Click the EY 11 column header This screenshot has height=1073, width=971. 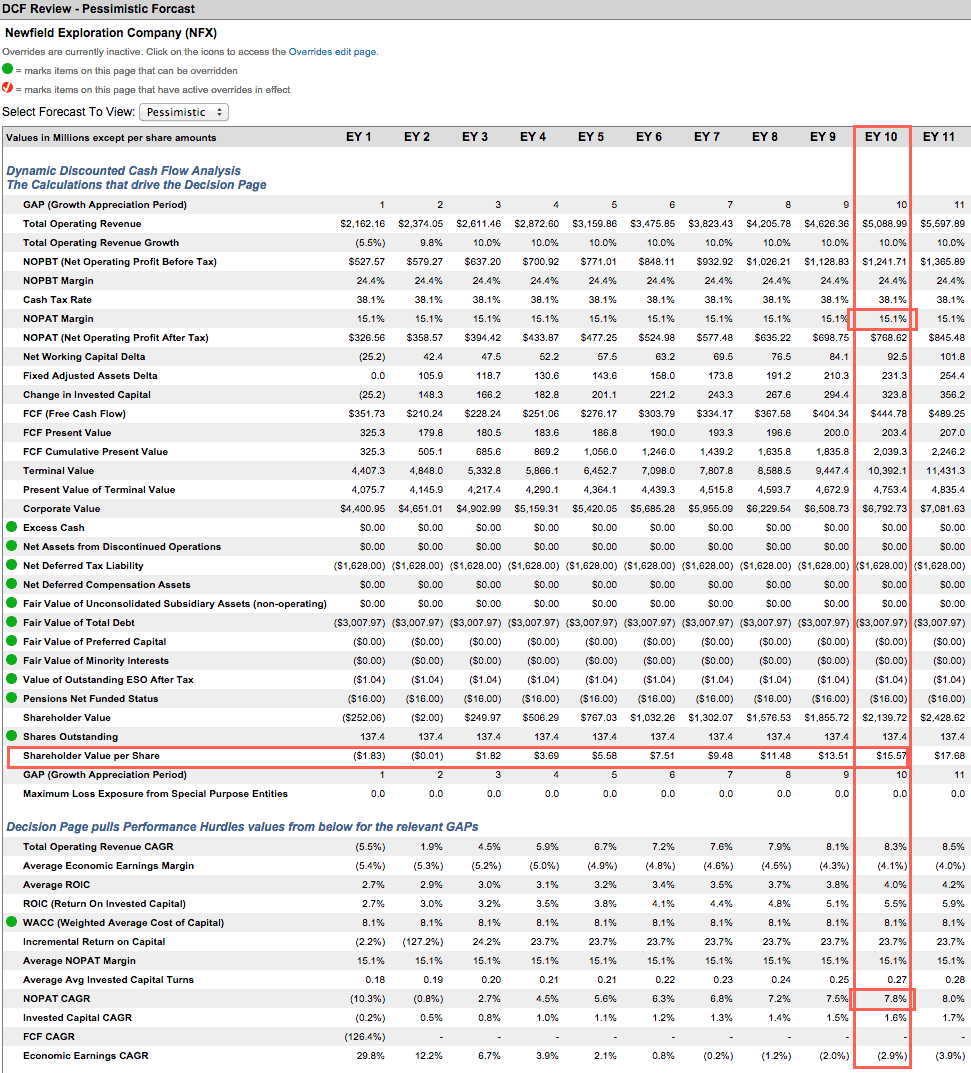tap(939, 137)
